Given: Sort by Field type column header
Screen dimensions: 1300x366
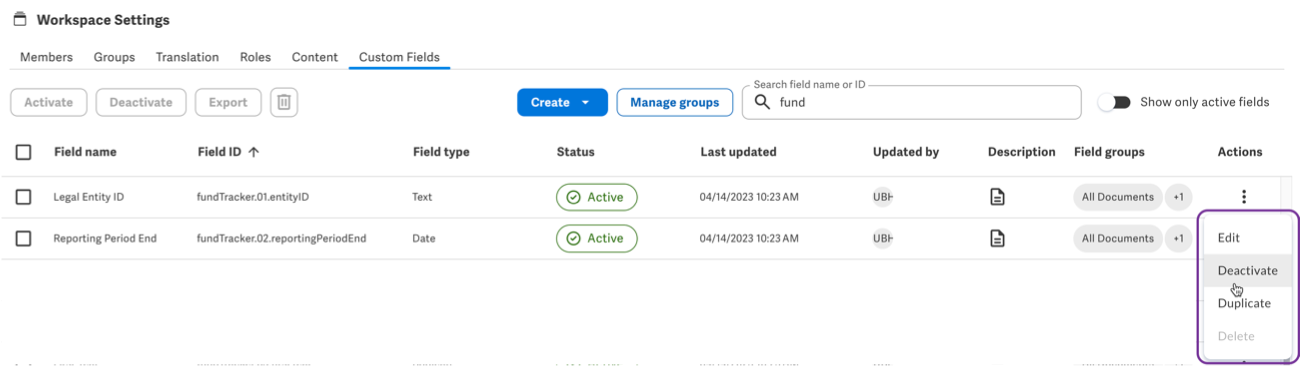Looking at the screenshot, I should point(441,152).
